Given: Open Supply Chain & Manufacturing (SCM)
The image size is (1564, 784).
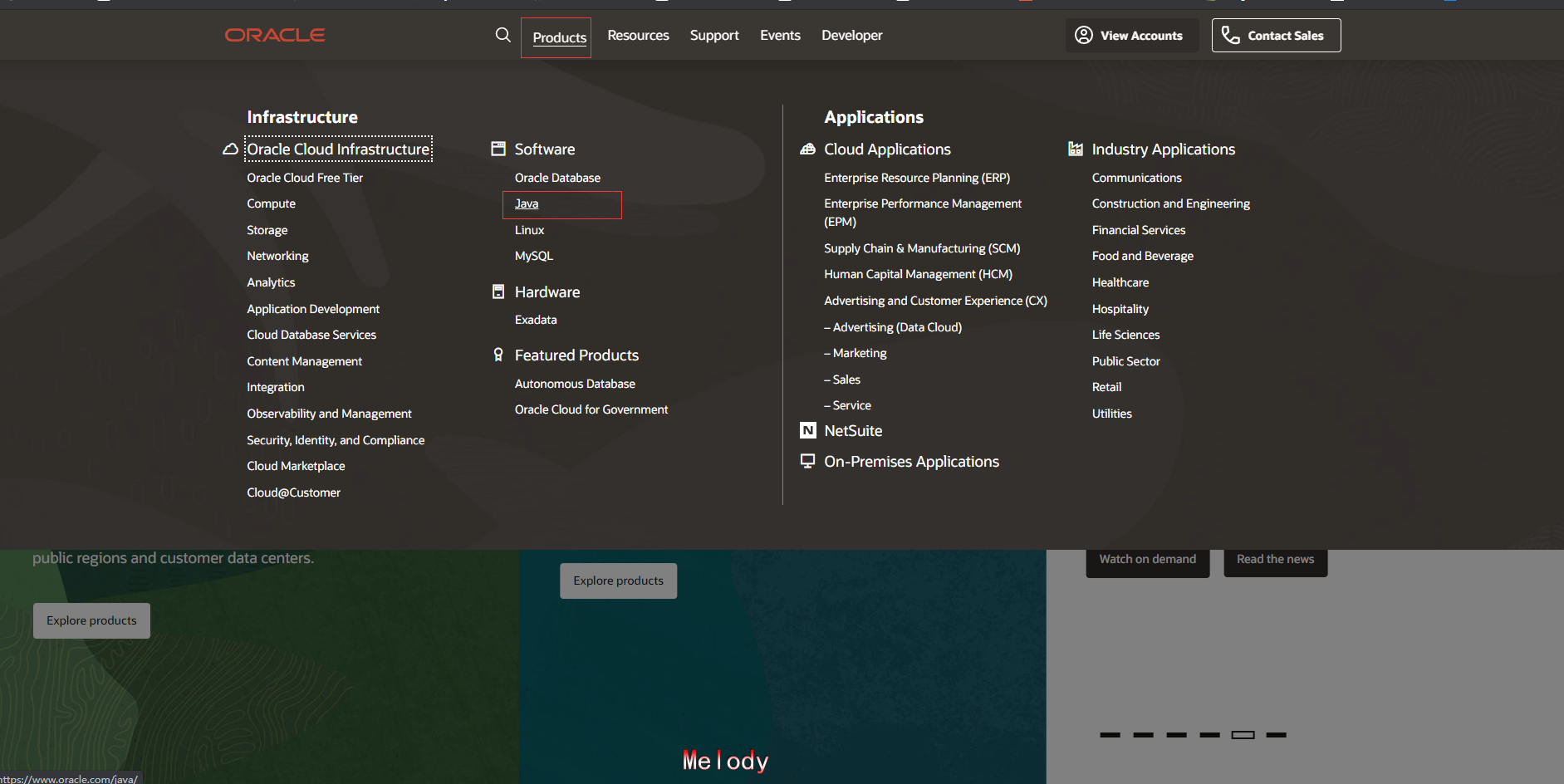Looking at the screenshot, I should 922,248.
